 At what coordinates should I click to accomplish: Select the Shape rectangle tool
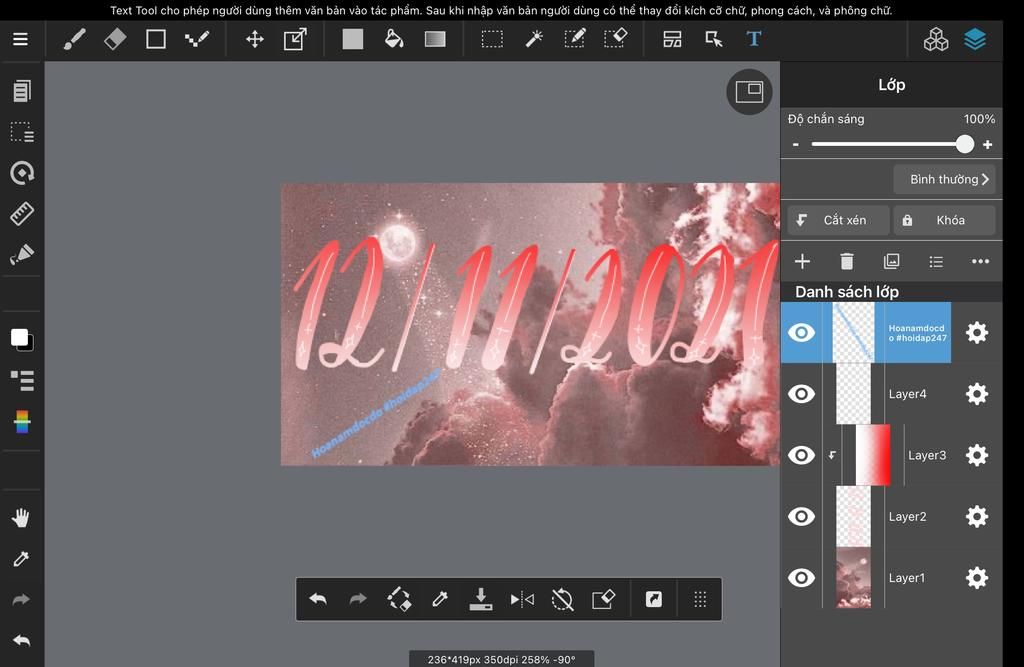155,39
